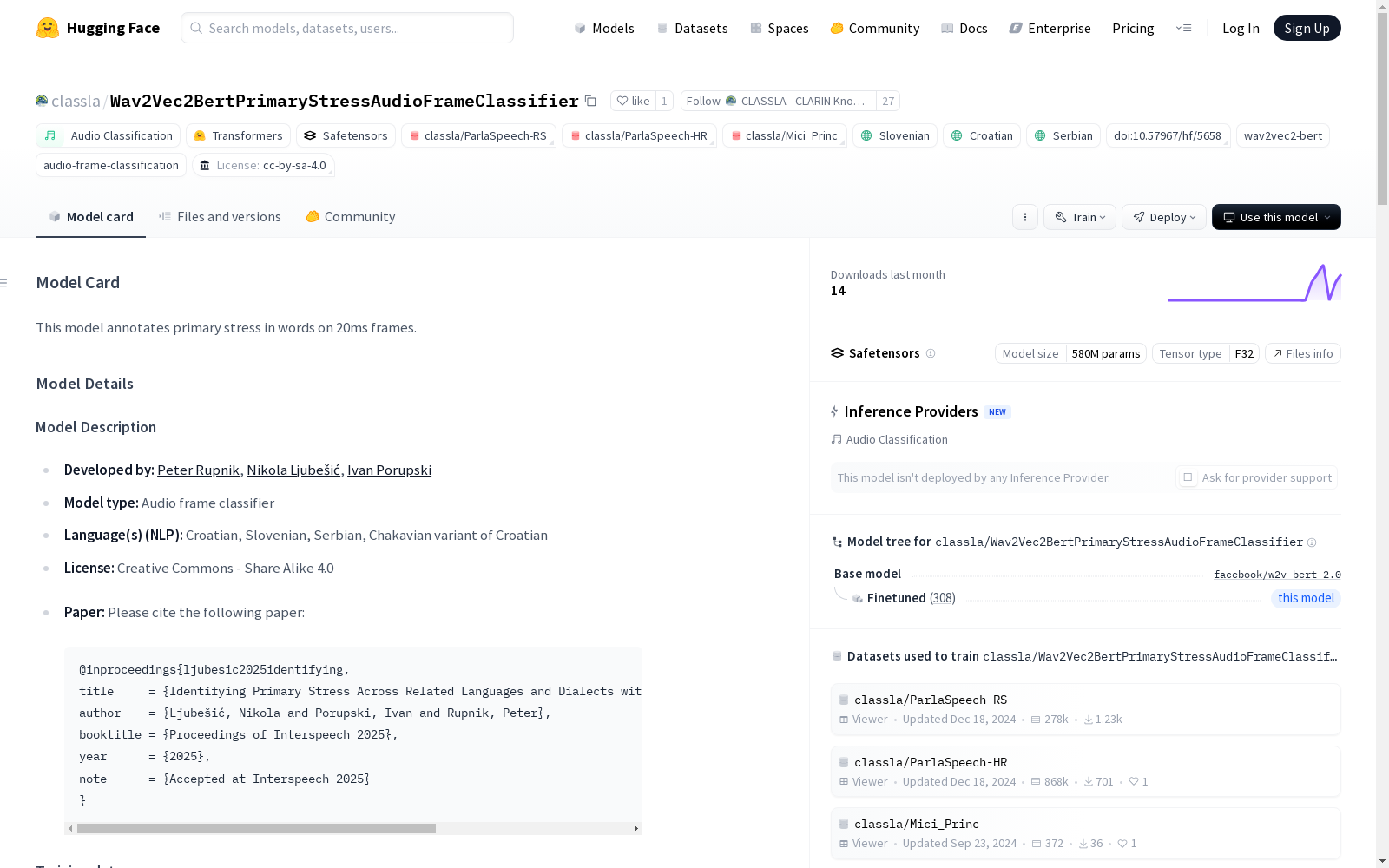Open the facebook/w2v-bert-2.0 base model link
Viewport: 1389px width, 868px height.
[x=1277, y=575]
